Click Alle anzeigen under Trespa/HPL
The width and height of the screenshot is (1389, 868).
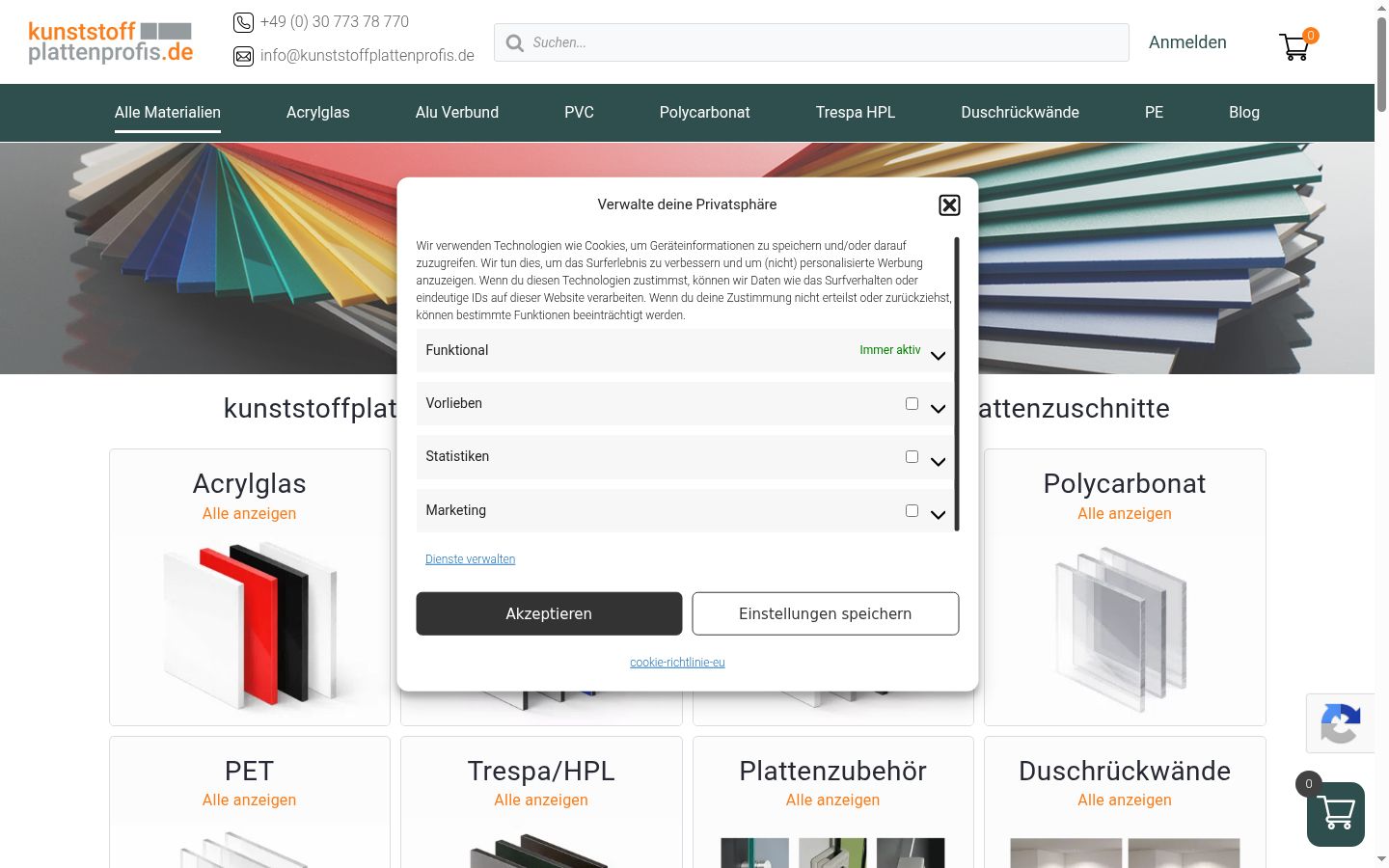(x=541, y=800)
